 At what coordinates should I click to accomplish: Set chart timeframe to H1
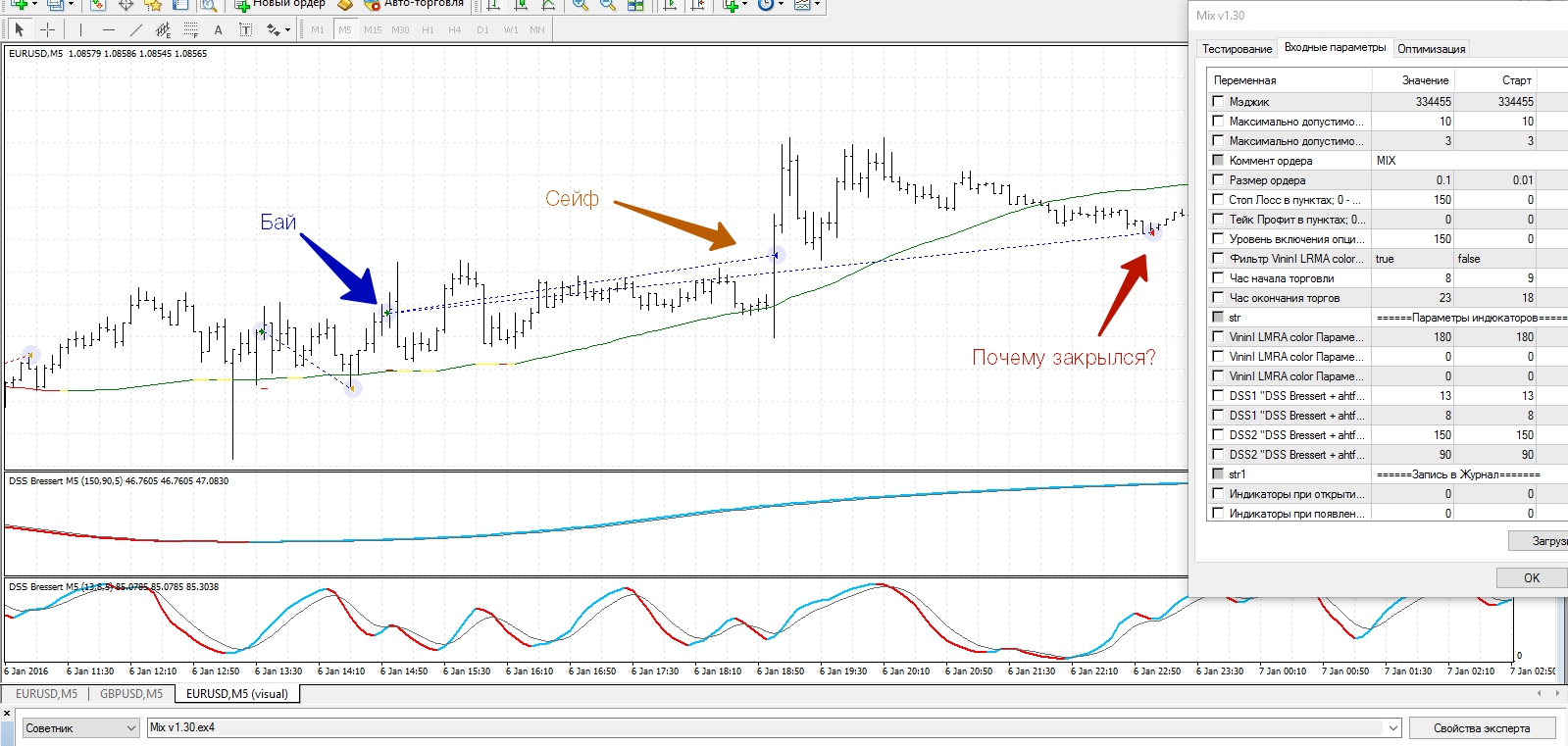pyautogui.click(x=428, y=29)
